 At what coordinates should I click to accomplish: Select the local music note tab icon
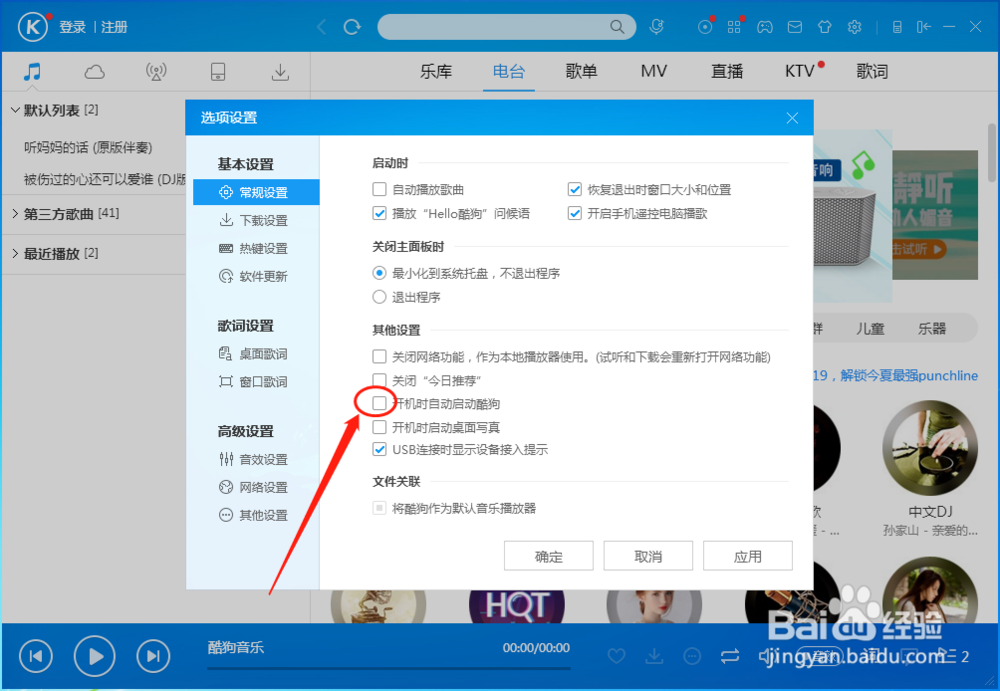pyautogui.click(x=32, y=71)
